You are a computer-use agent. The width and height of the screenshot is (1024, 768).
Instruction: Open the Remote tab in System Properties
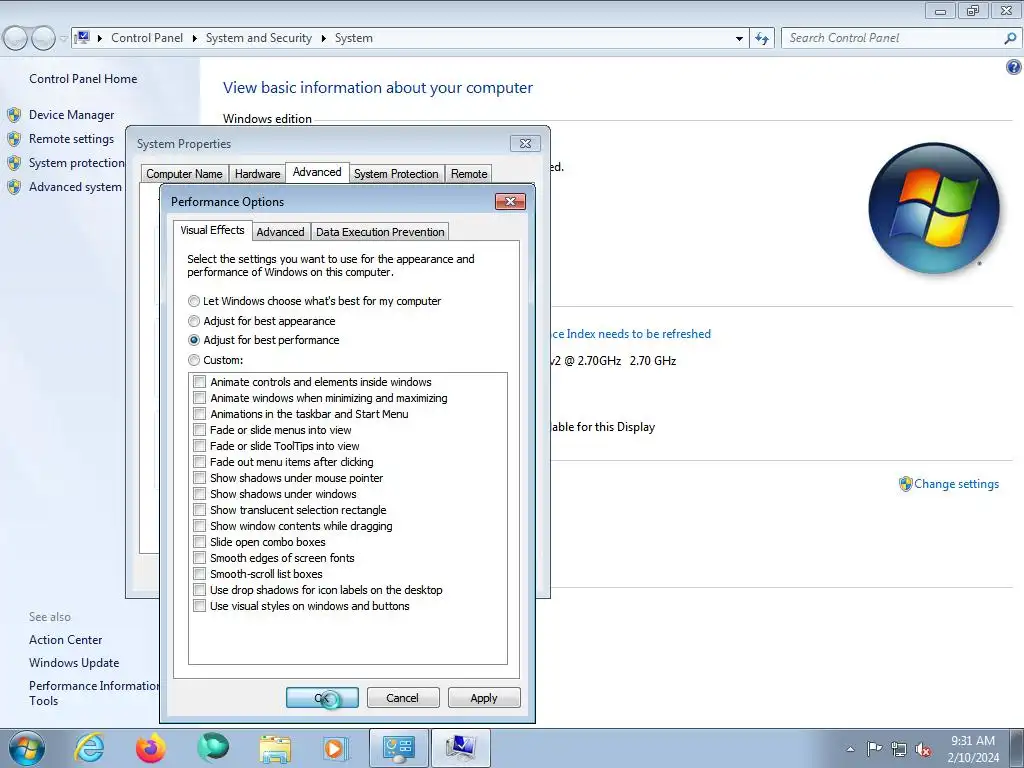tap(469, 174)
